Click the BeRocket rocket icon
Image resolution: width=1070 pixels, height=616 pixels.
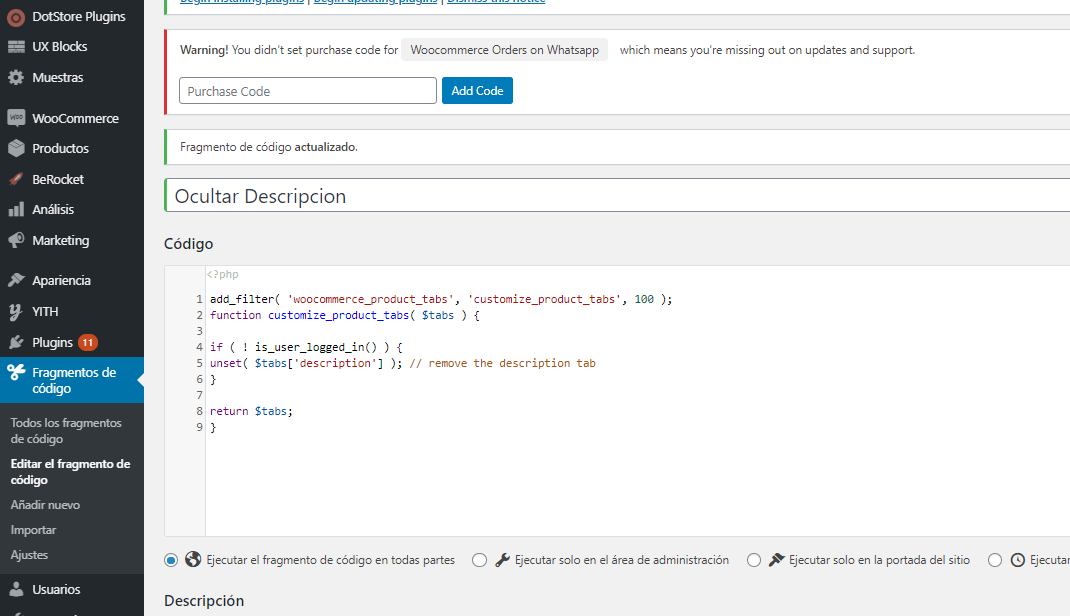coord(16,179)
